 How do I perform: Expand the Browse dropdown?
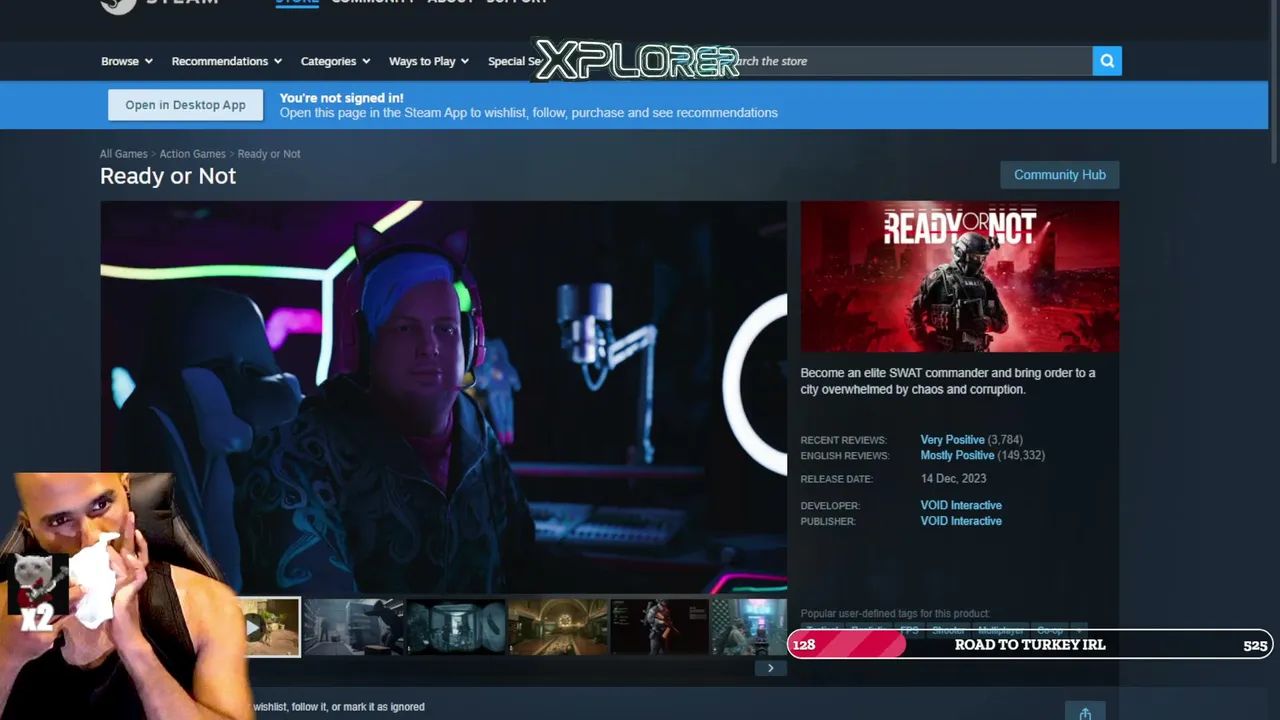click(127, 61)
